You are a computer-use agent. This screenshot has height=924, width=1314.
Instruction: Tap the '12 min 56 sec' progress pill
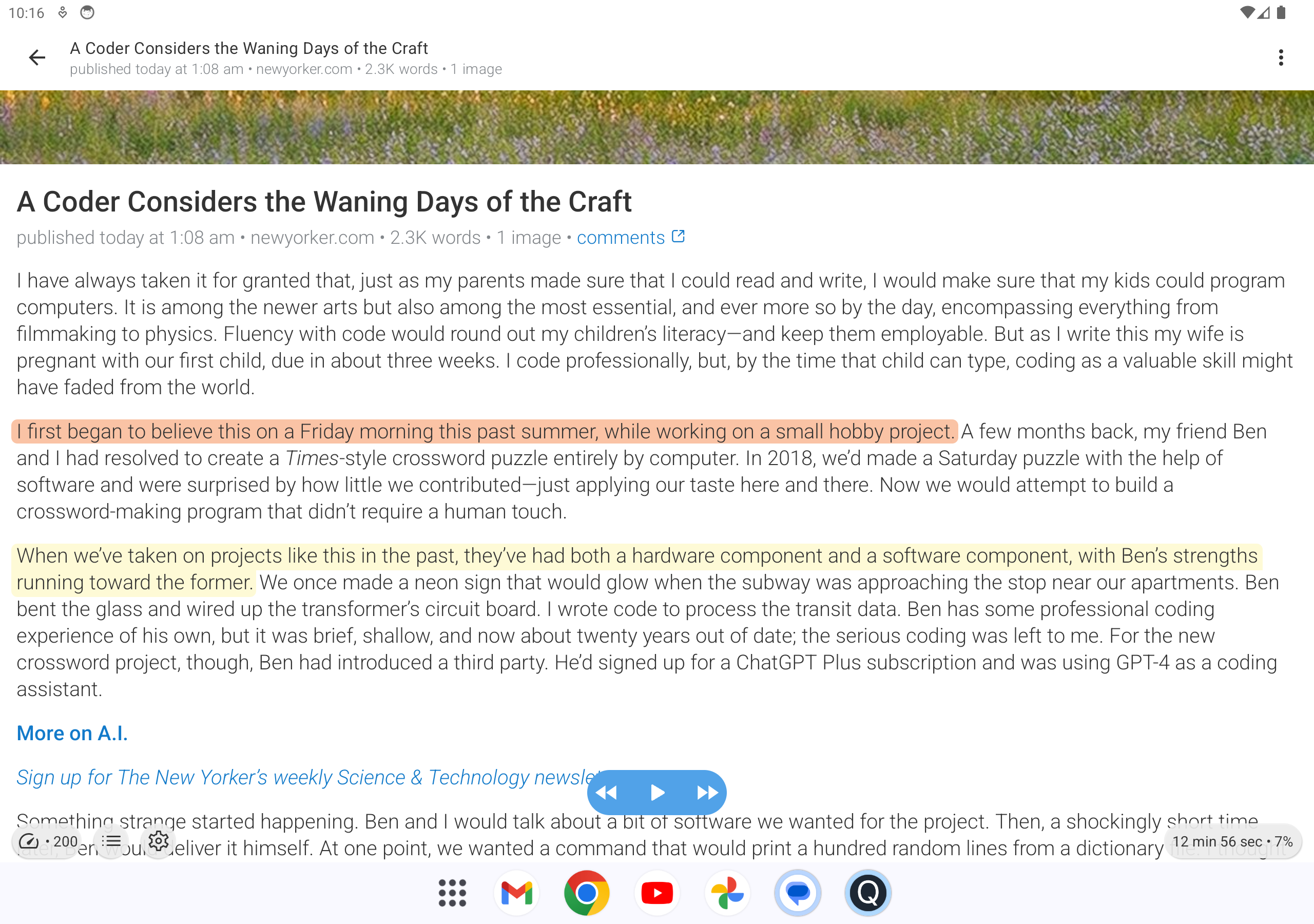1231,841
